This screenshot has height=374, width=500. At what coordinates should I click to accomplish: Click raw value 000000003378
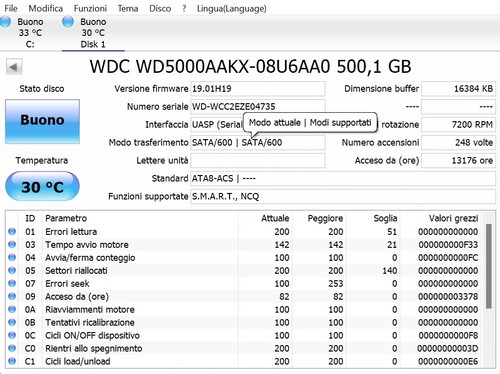point(448,296)
